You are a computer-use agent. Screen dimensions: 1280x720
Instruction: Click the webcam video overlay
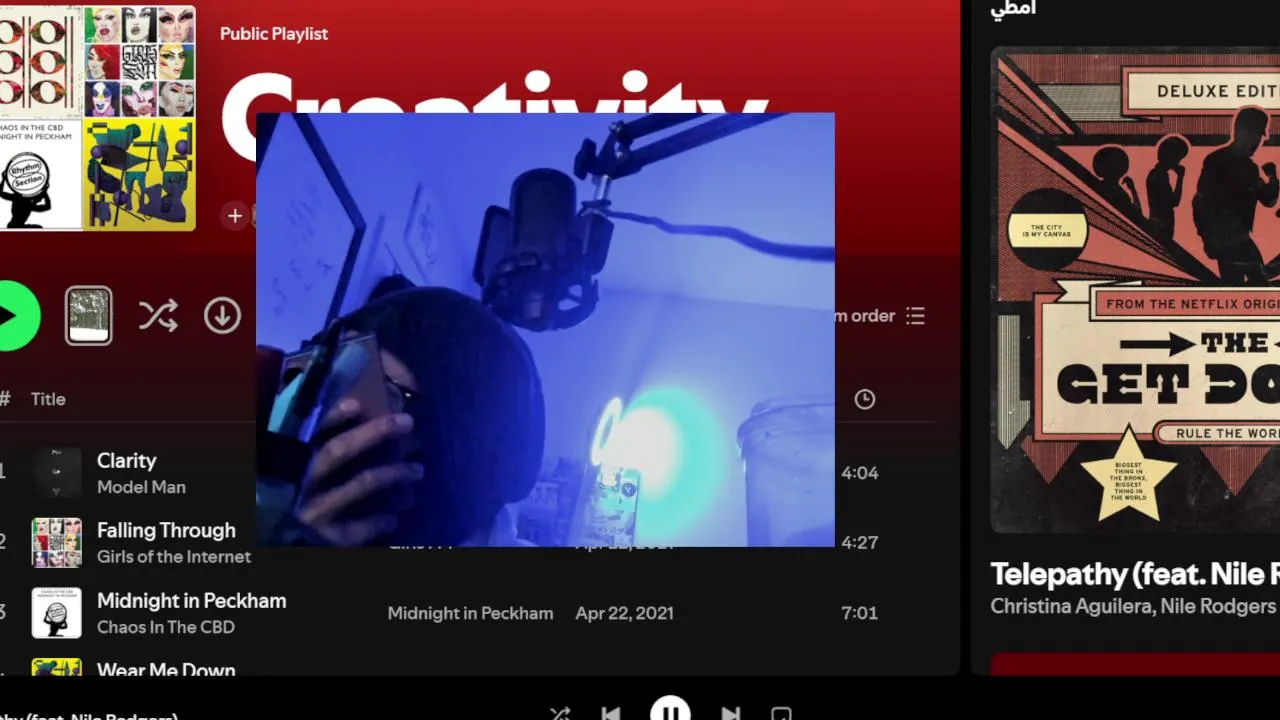(545, 330)
